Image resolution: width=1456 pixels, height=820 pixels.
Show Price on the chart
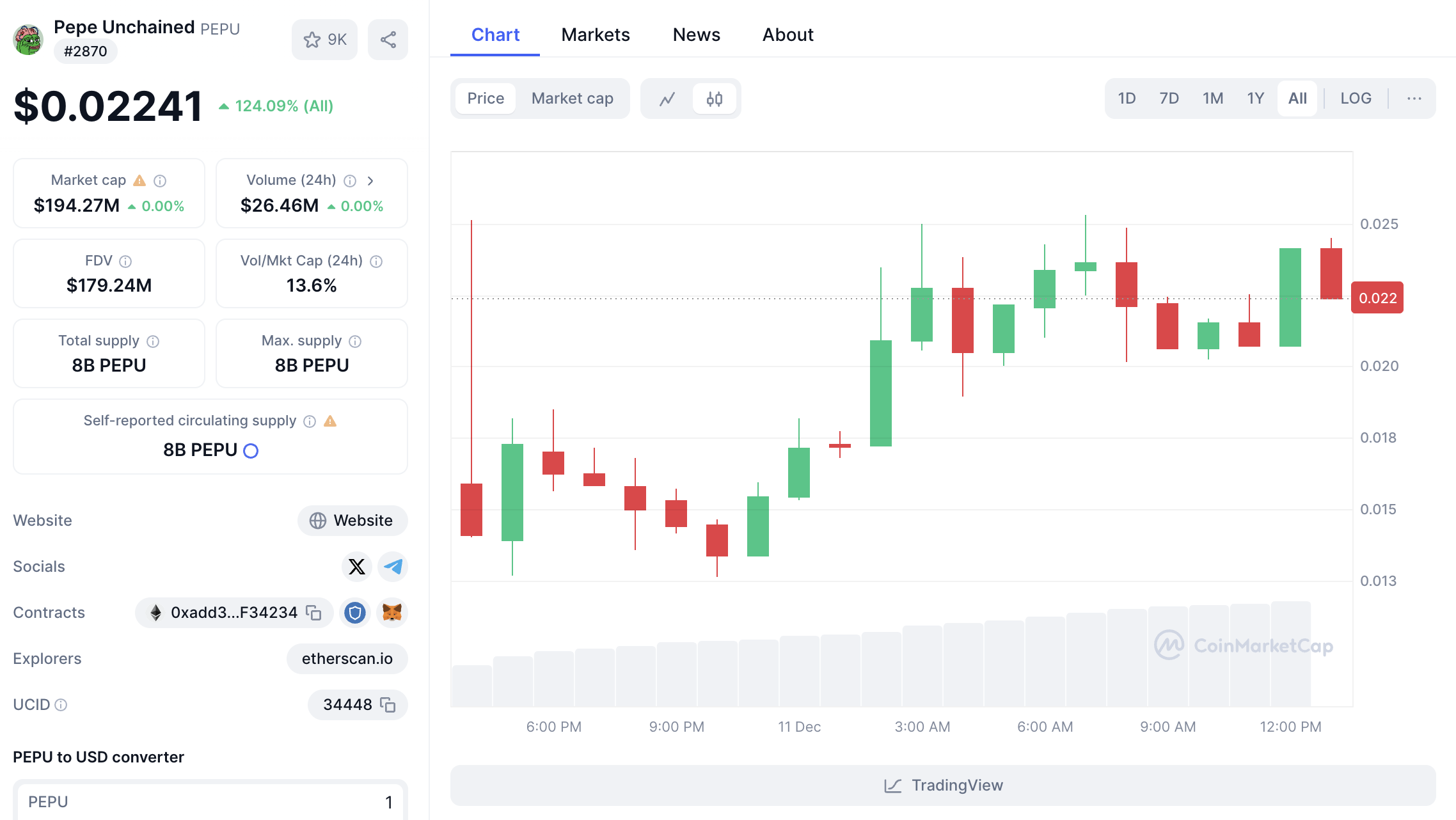coord(486,99)
